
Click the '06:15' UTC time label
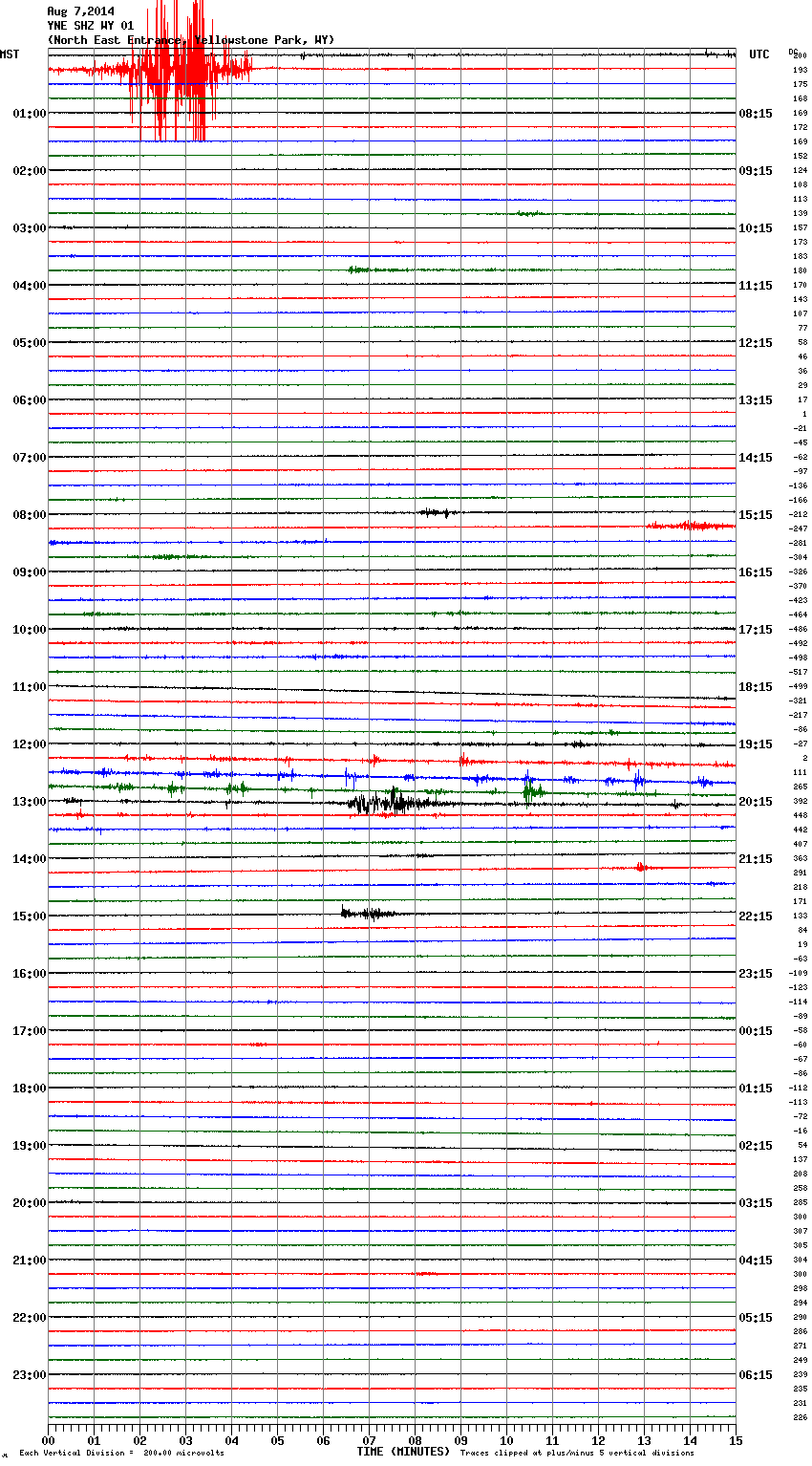coord(756,1375)
